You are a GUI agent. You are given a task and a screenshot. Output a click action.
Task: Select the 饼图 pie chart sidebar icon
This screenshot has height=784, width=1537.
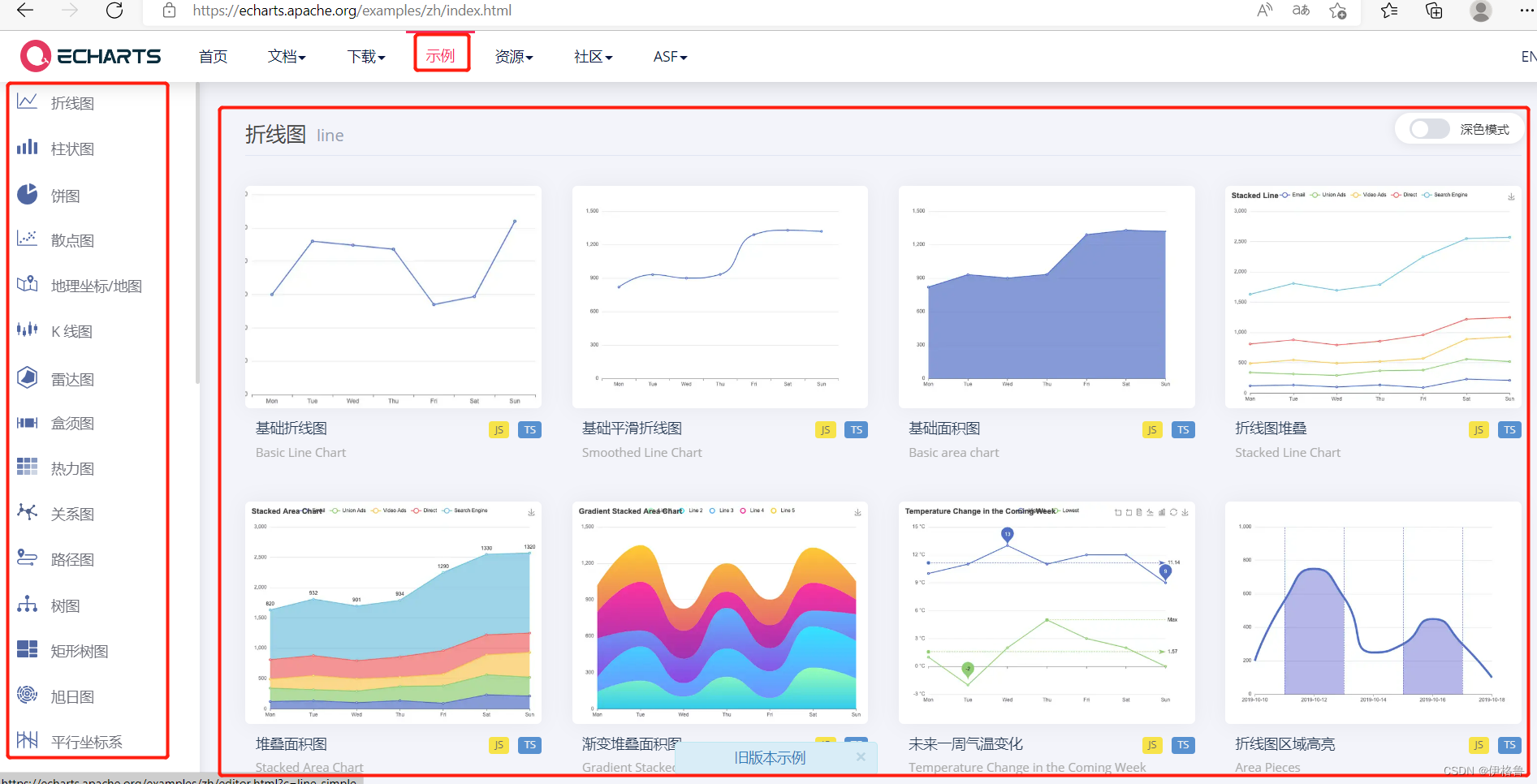[x=28, y=195]
